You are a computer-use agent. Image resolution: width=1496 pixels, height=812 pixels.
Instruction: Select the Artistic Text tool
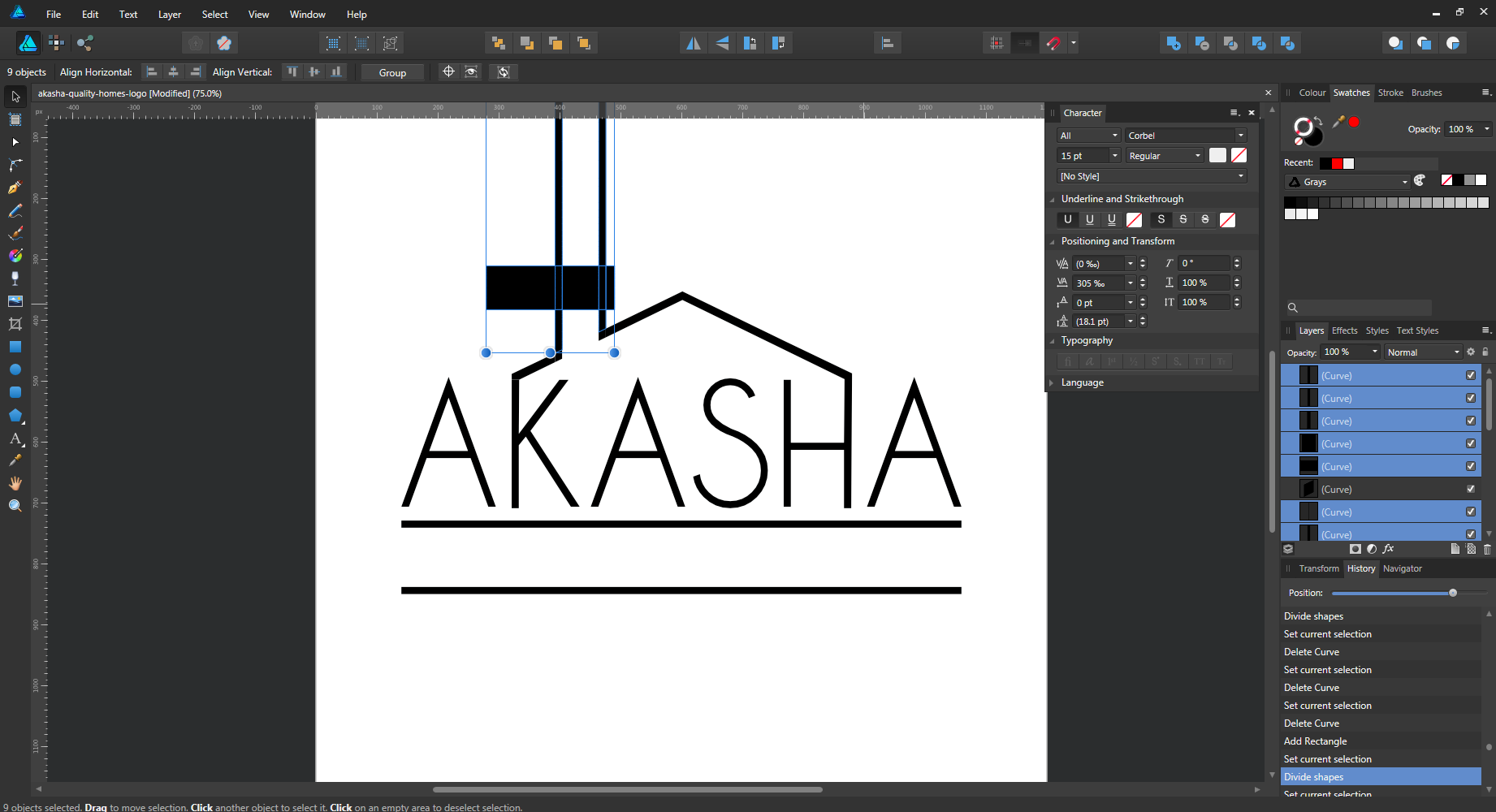click(x=15, y=438)
